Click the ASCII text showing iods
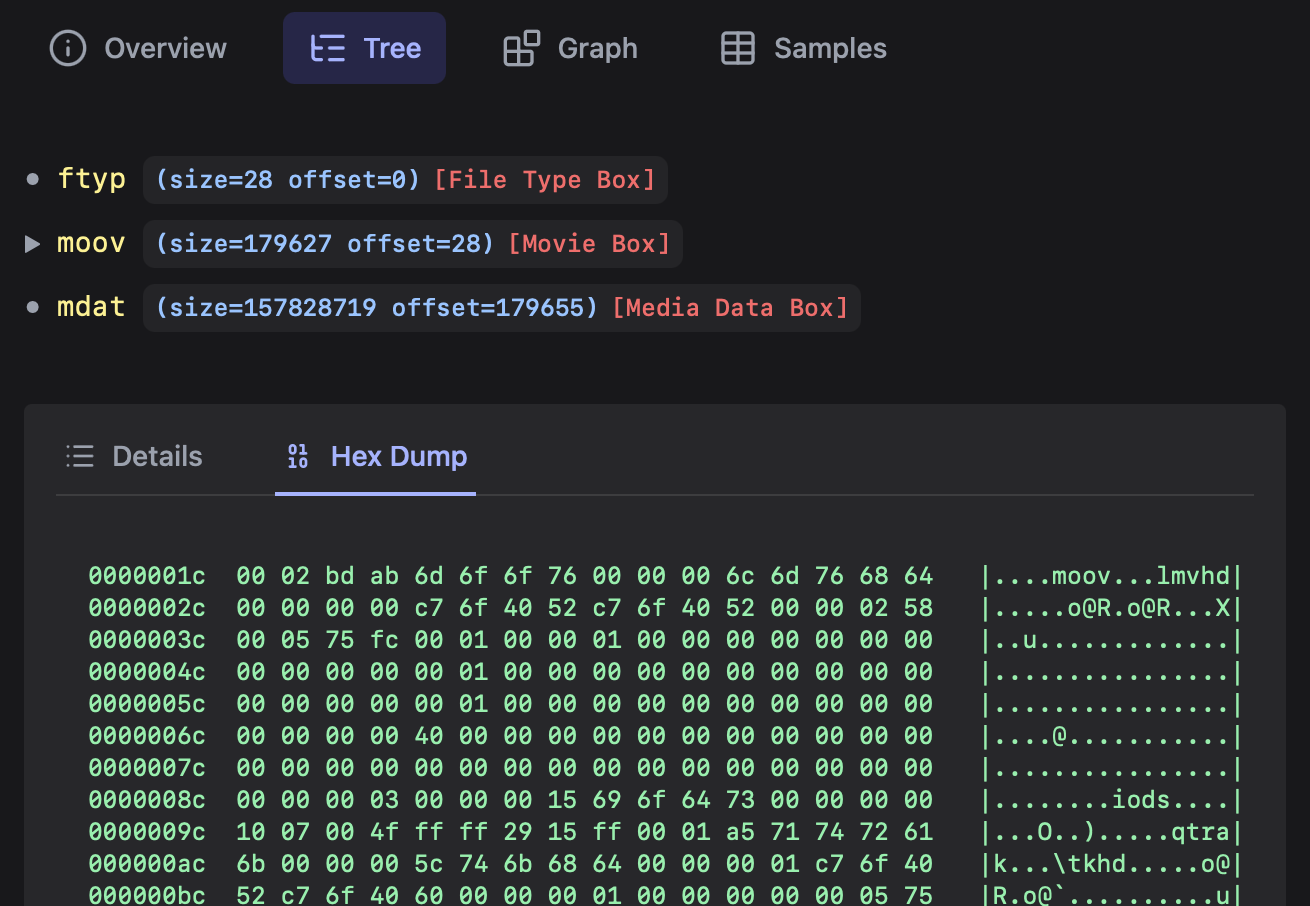Screen dimensions: 1310x906 coord(1141,800)
